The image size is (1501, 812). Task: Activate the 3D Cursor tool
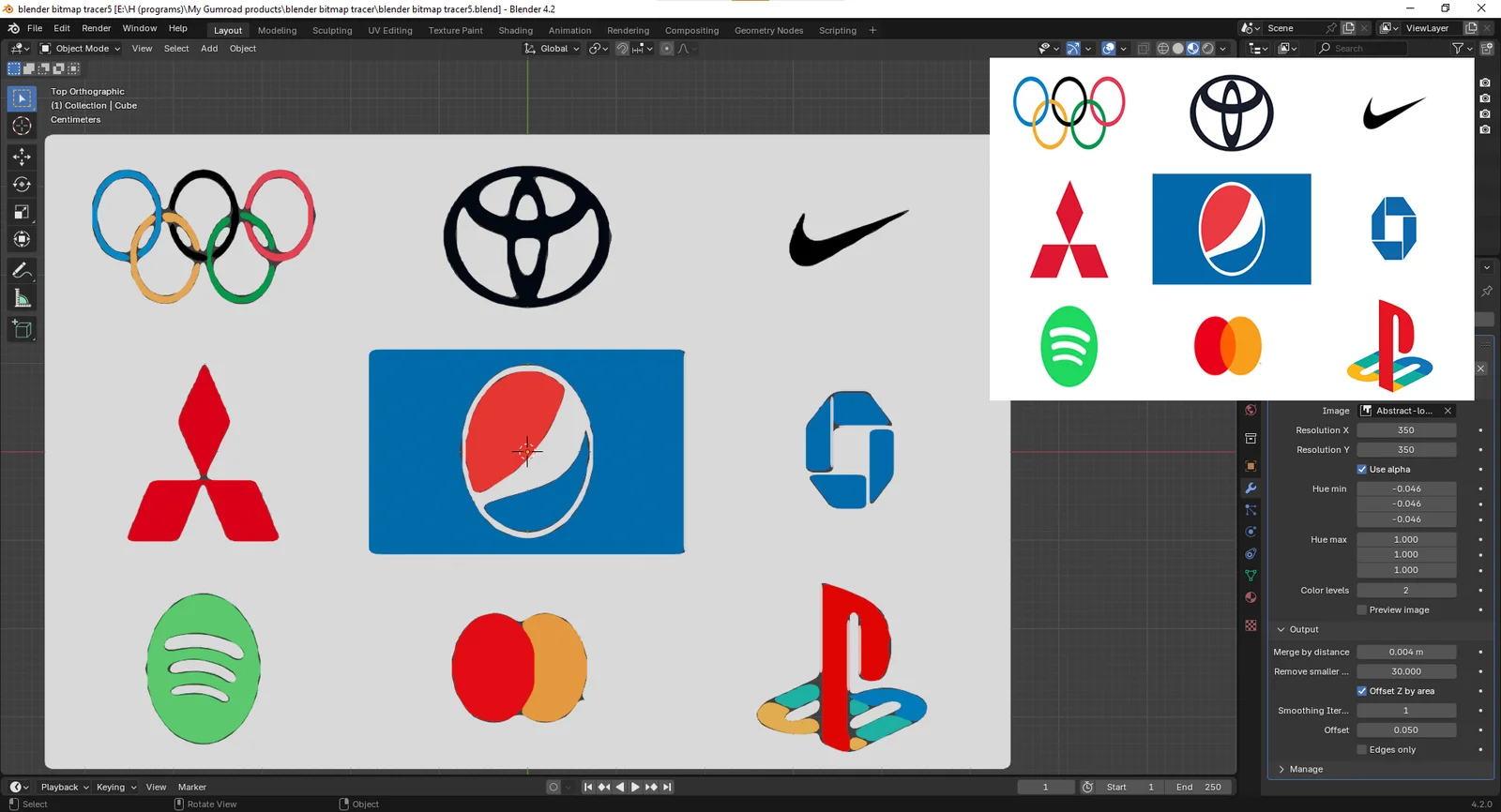[x=22, y=126]
